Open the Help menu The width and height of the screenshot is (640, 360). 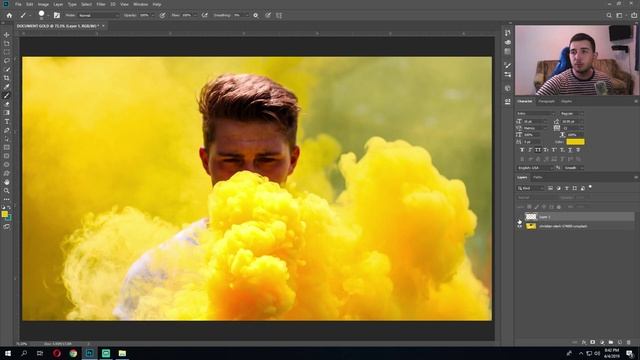coord(157,4)
